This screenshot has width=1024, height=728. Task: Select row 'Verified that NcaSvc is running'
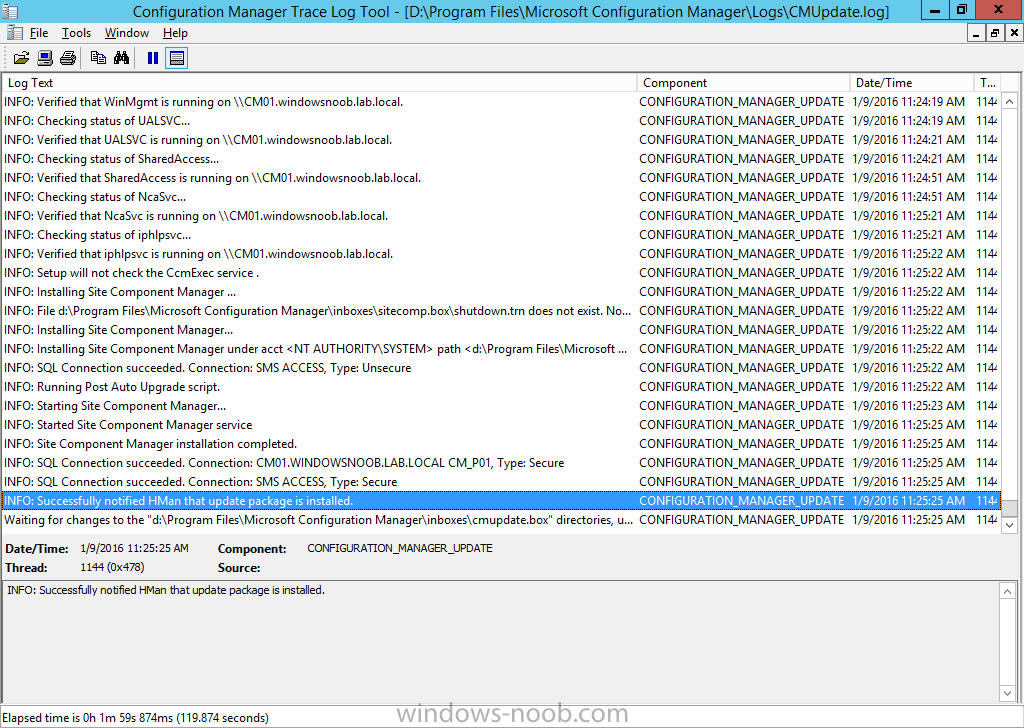click(x=501, y=215)
